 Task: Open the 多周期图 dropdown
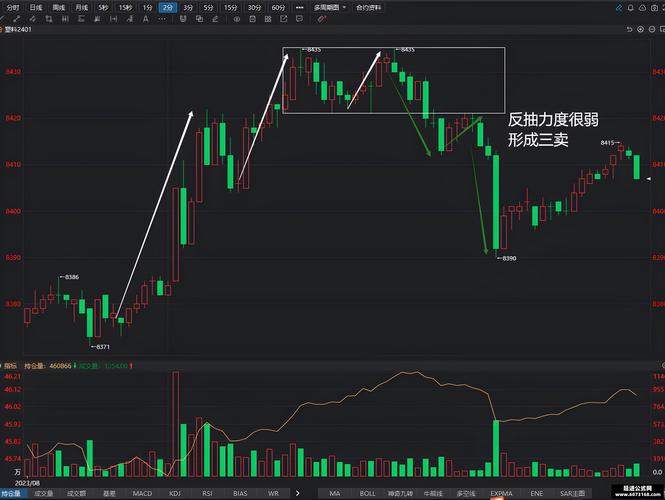[330, 8]
